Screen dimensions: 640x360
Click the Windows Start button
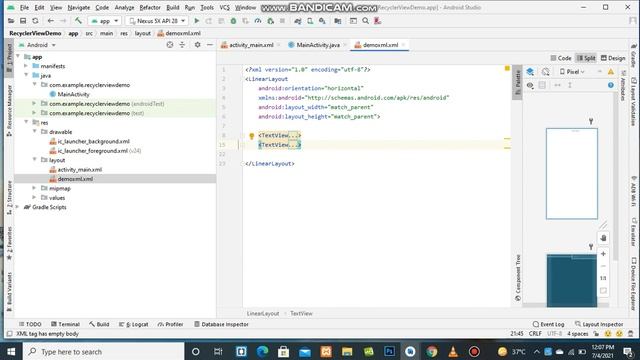[x=11, y=351]
